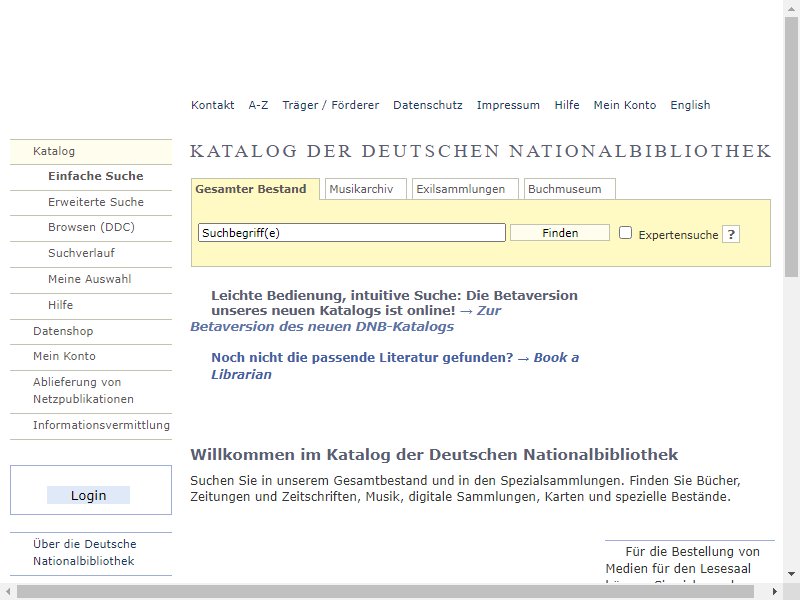Open Meine Auswahl in the sidebar

pos(91,280)
